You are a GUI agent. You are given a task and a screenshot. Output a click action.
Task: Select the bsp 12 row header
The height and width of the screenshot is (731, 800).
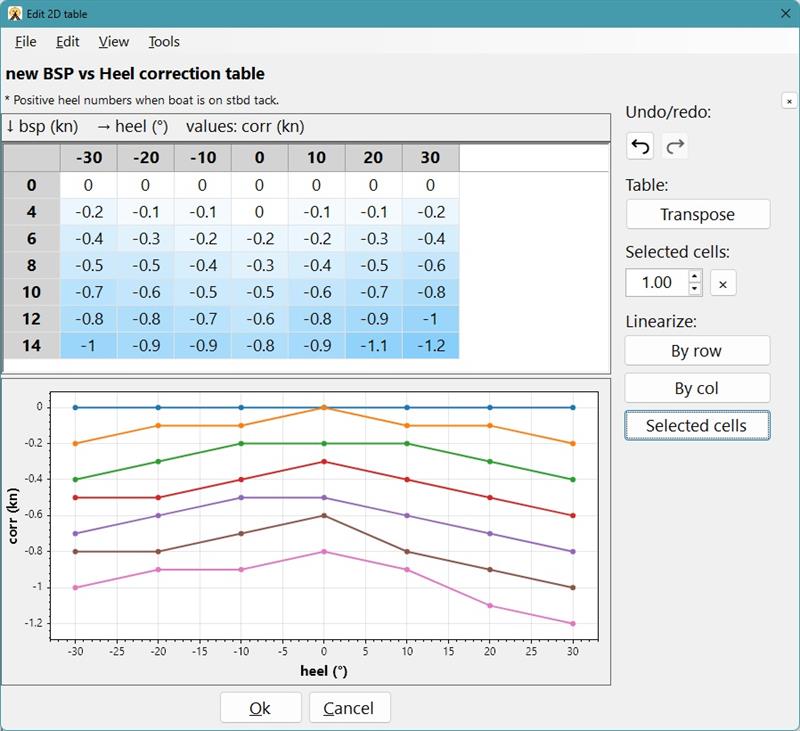pos(32,319)
